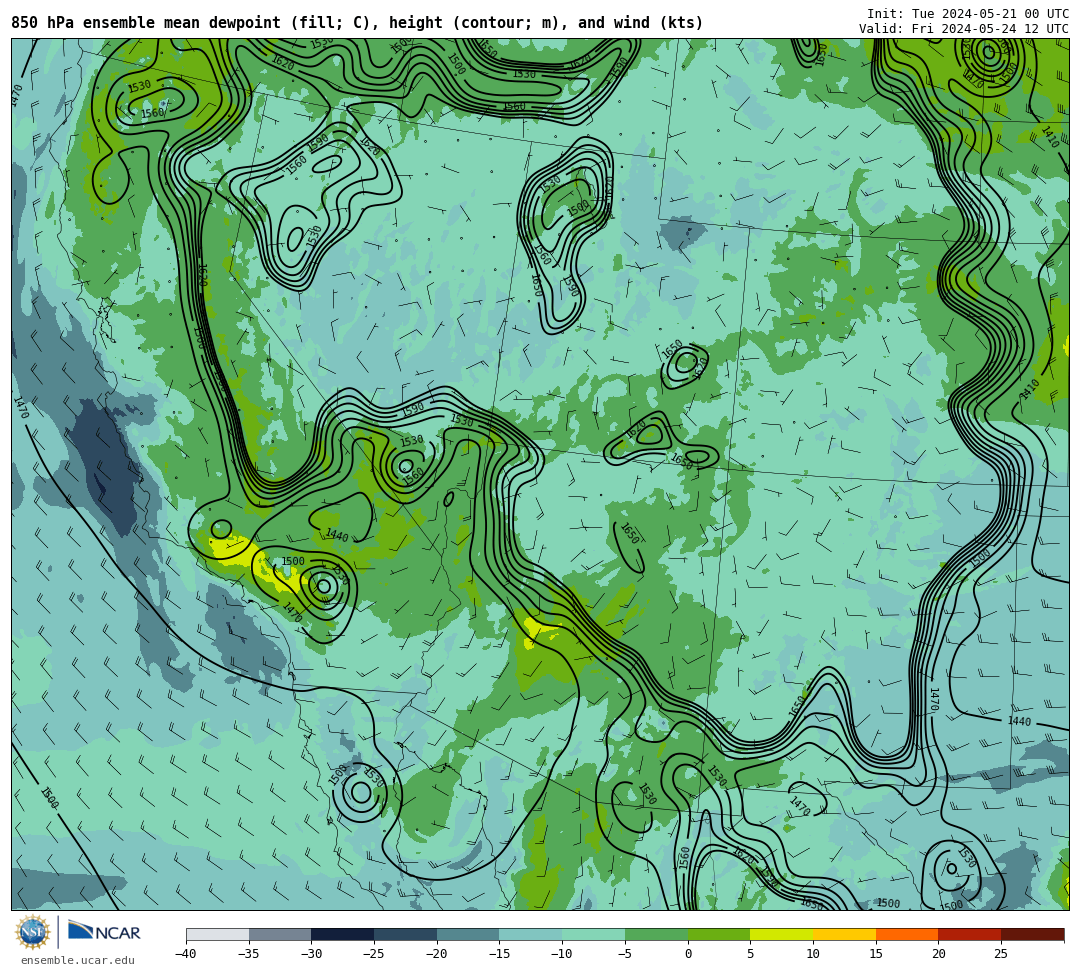Click the colorbar tick label '-5'
1080x973 pixels.
point(625,954)
